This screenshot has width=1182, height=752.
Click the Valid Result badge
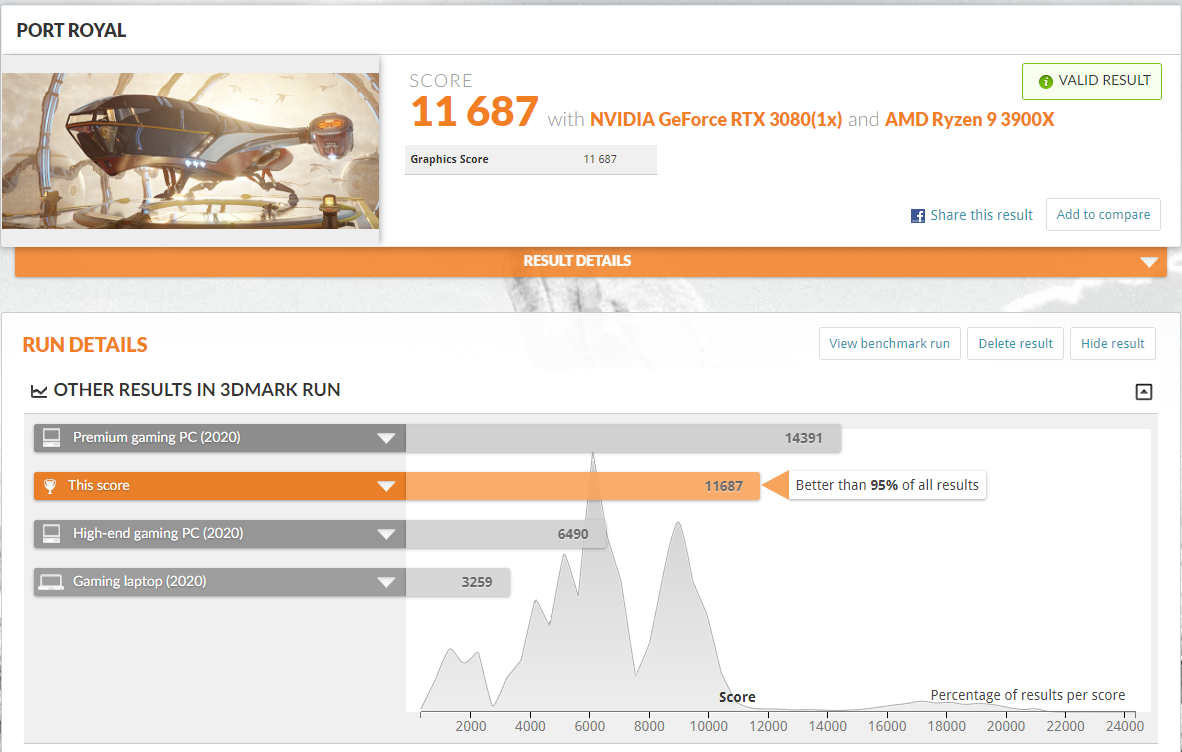[x=1092, y=81]
